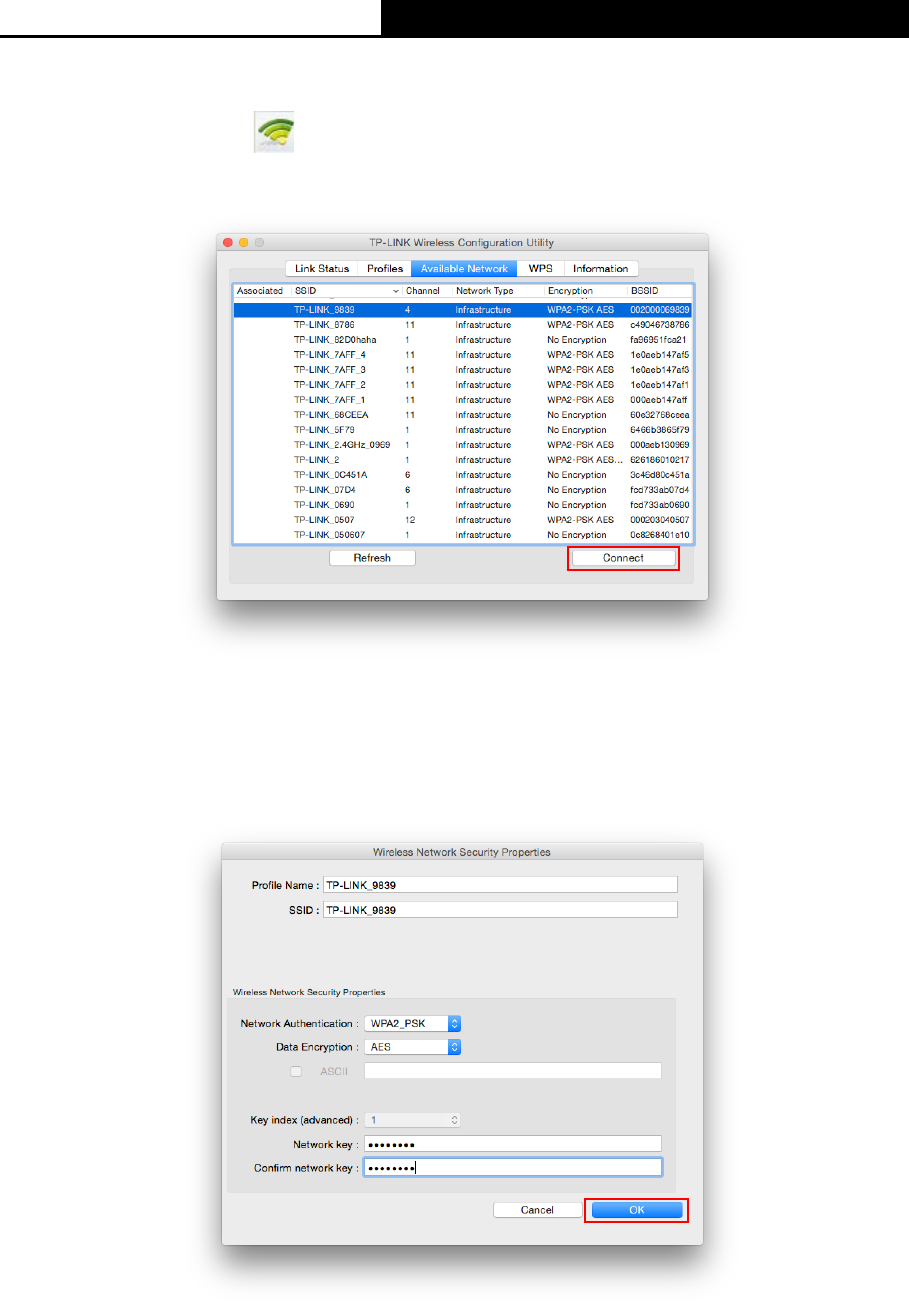Select network TP-LINK_7AFF_2
909x1307 pixels.
coord(463,385)
